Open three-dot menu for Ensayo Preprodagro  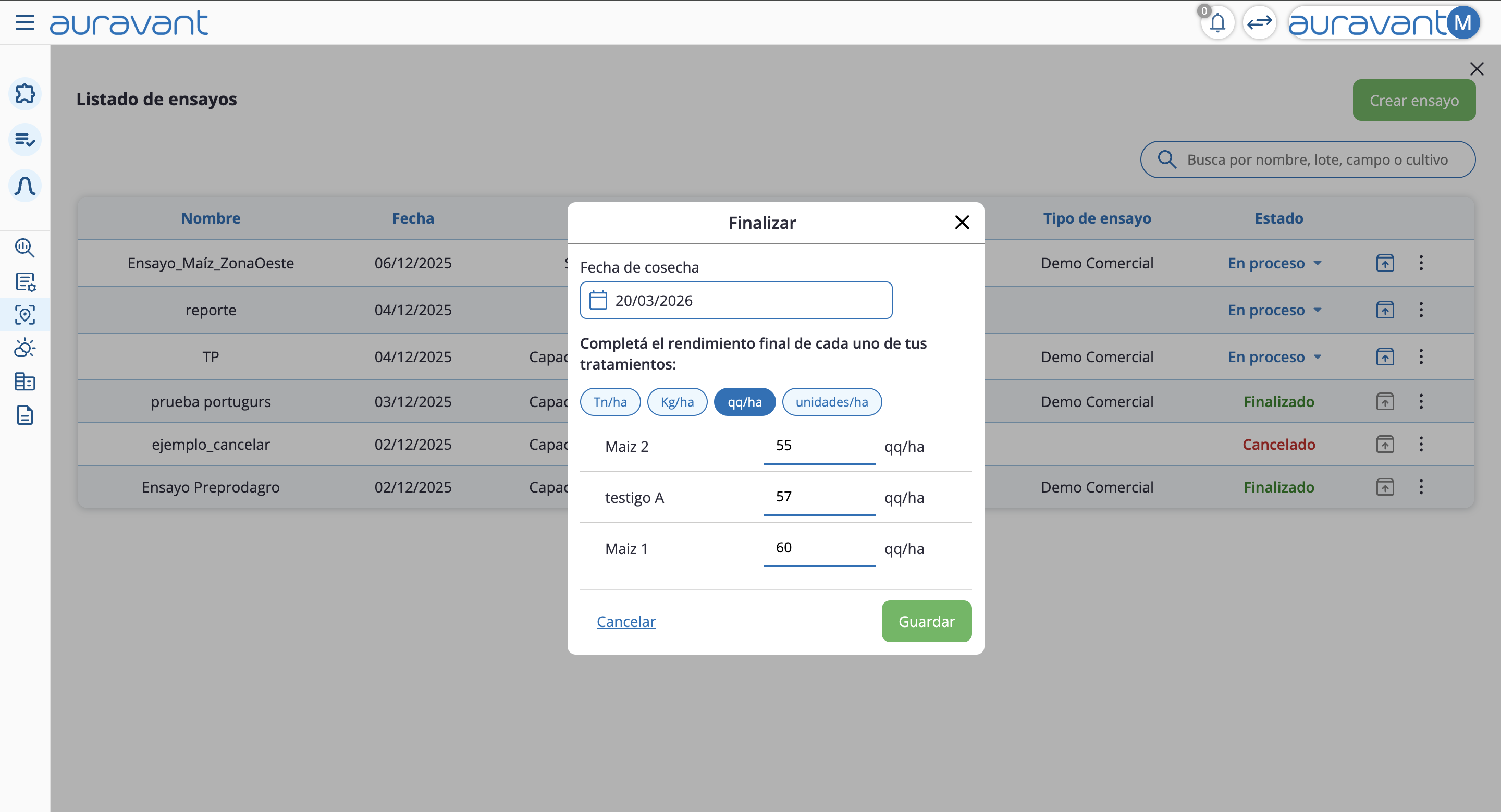pyautogui.click(x=1421, y=487)
